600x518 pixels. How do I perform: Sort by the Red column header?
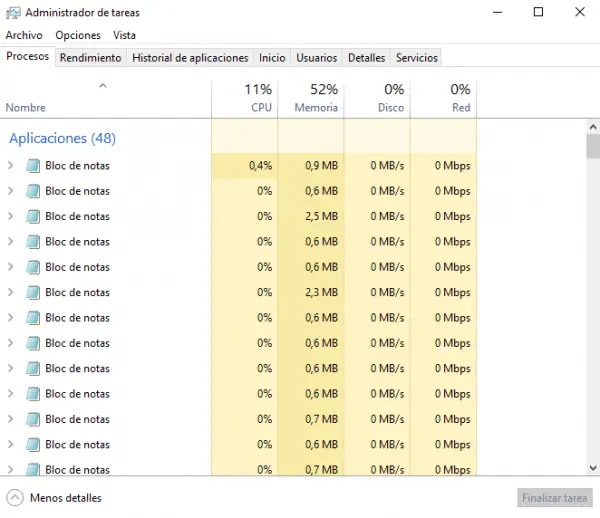point(443,99)
